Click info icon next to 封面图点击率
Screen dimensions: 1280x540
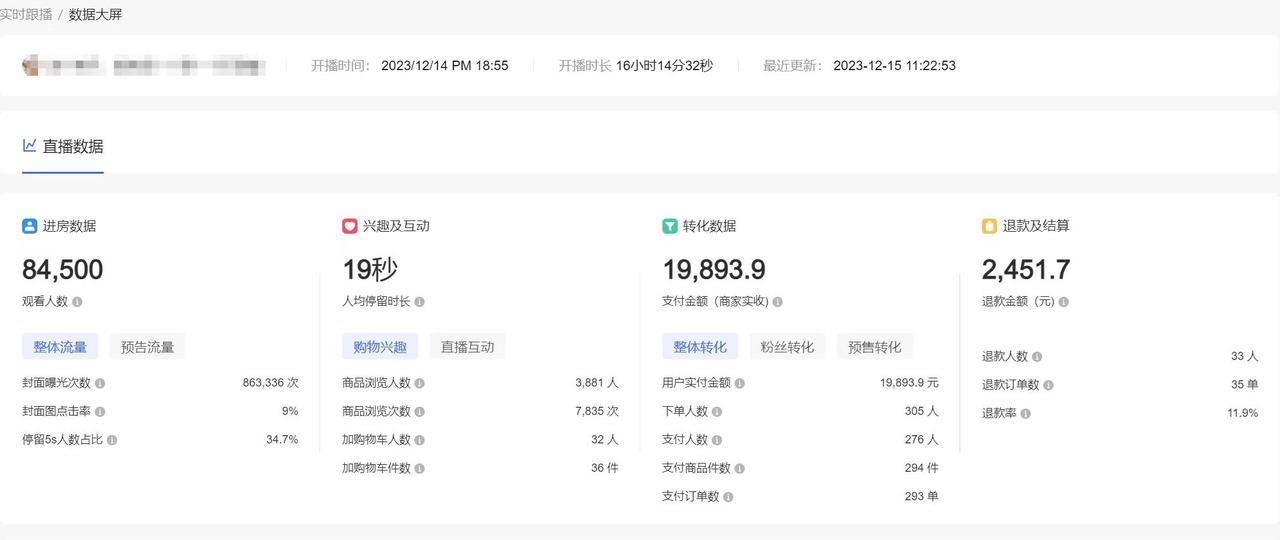pyautogui.click(x=100, y=411)
